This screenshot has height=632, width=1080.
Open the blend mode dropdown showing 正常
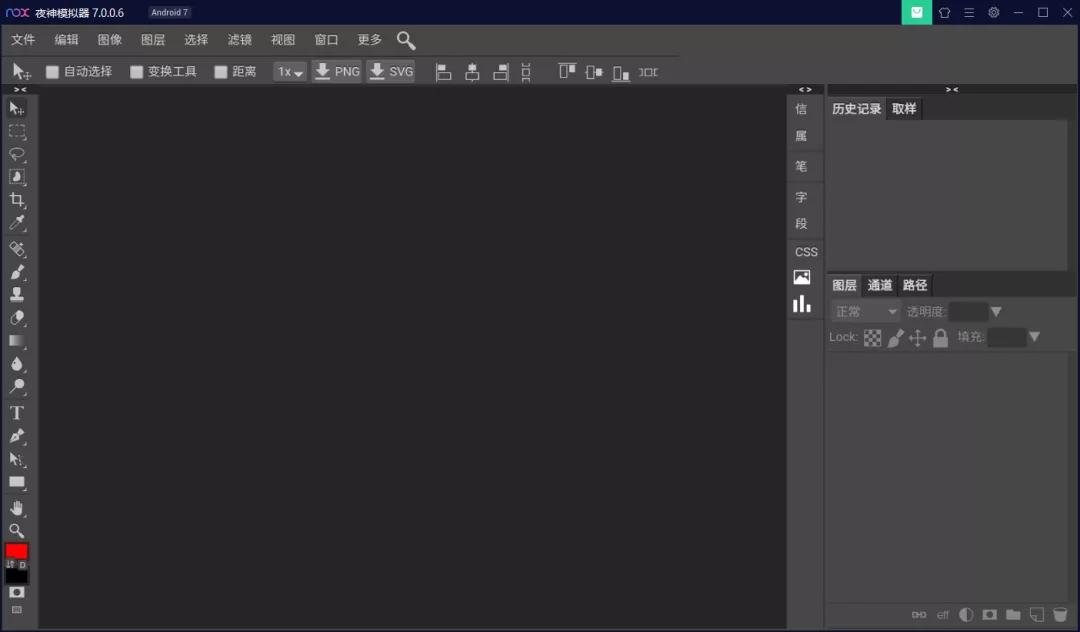864,311
